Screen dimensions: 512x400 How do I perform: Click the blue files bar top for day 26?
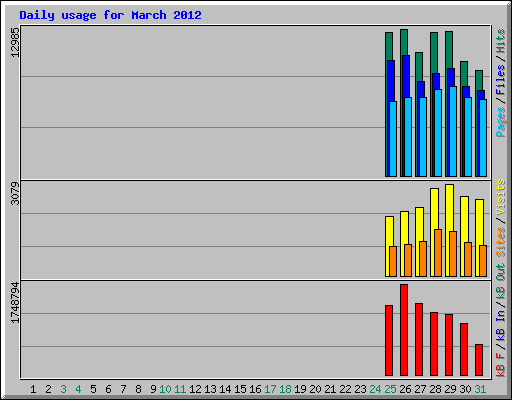[406, 76]
